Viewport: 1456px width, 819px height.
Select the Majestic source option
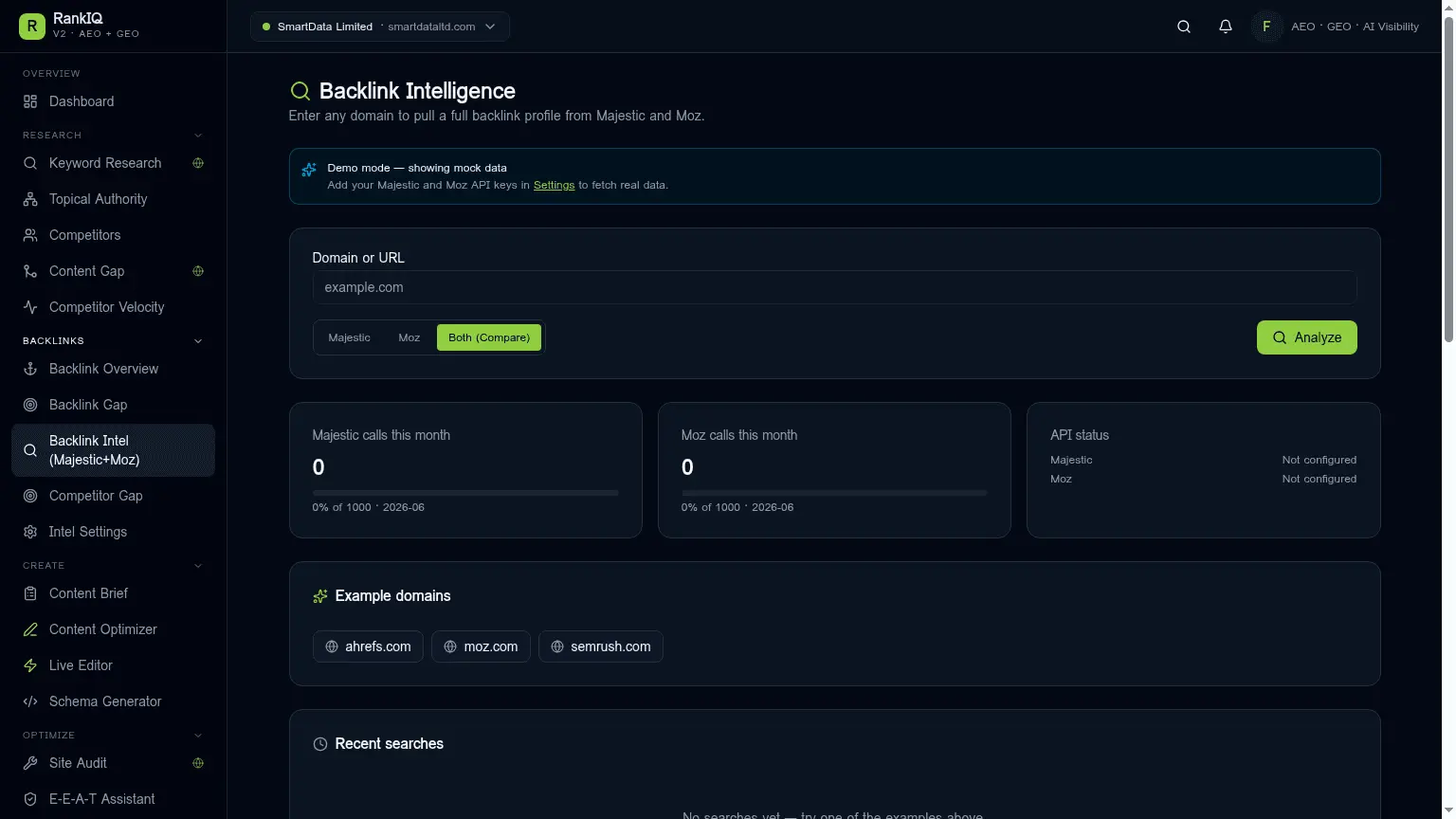(350, 337)
